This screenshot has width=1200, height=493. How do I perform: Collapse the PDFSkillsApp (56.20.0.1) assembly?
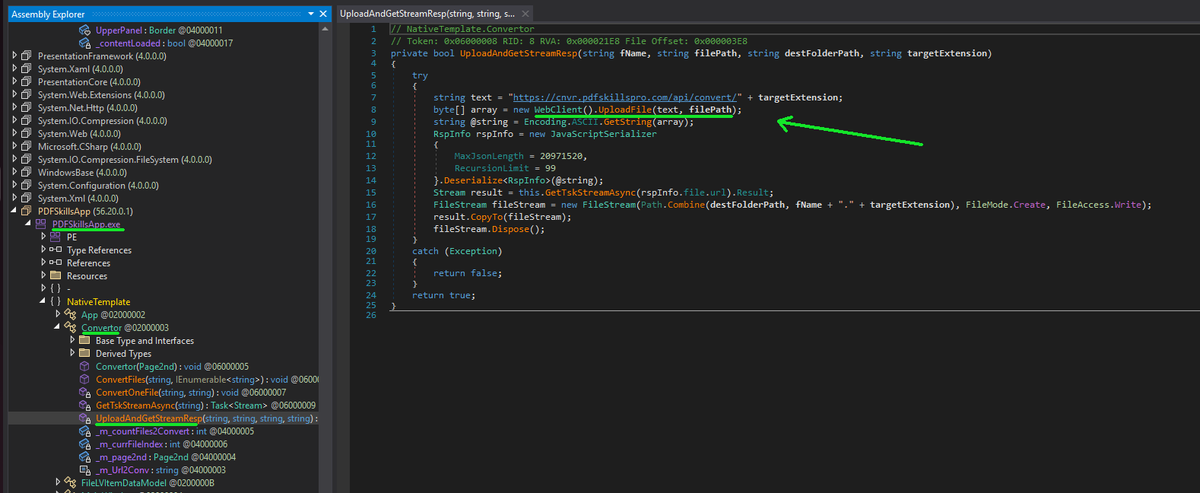click(12, 211)
